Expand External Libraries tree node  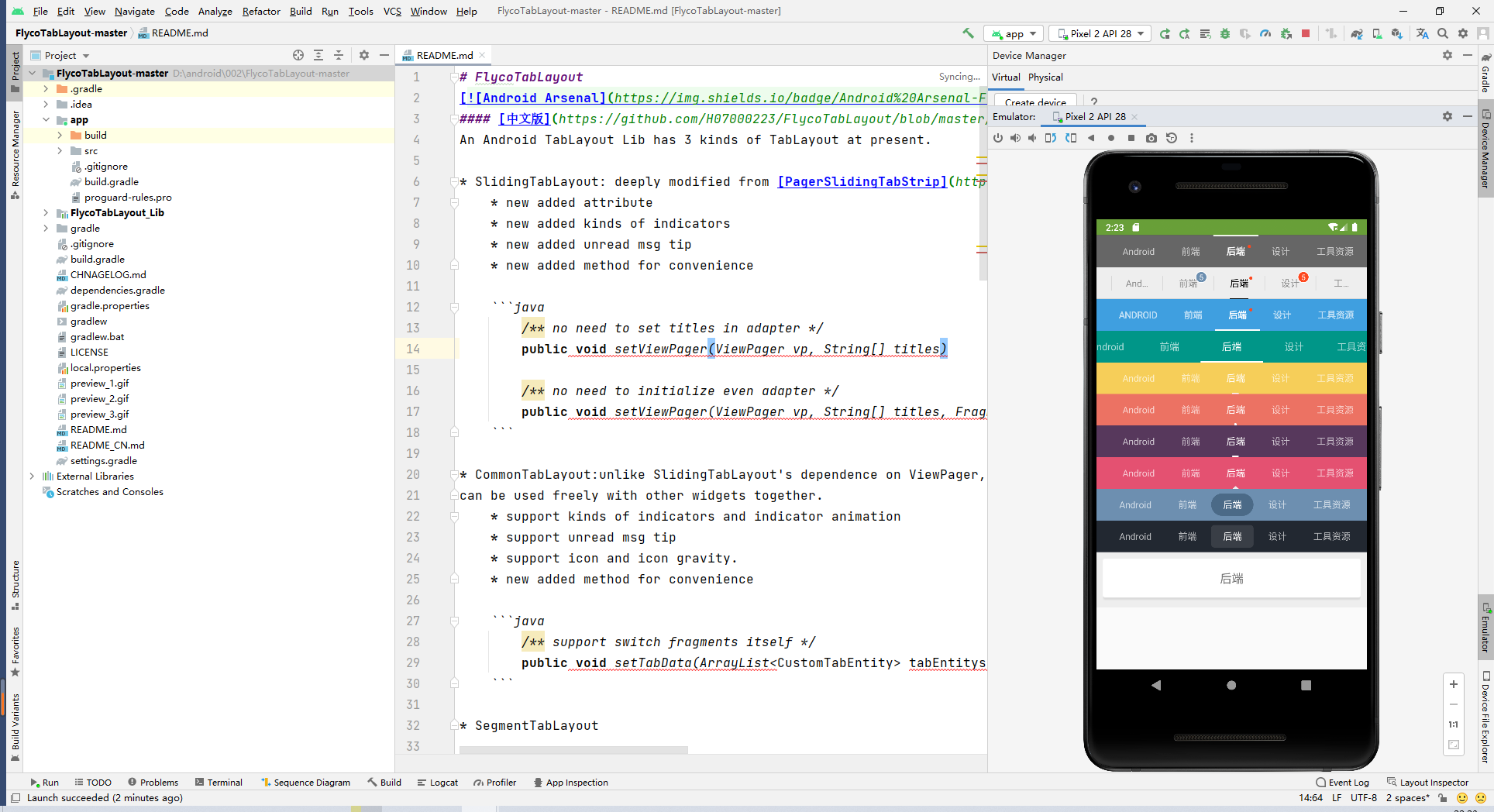(32, 477)
